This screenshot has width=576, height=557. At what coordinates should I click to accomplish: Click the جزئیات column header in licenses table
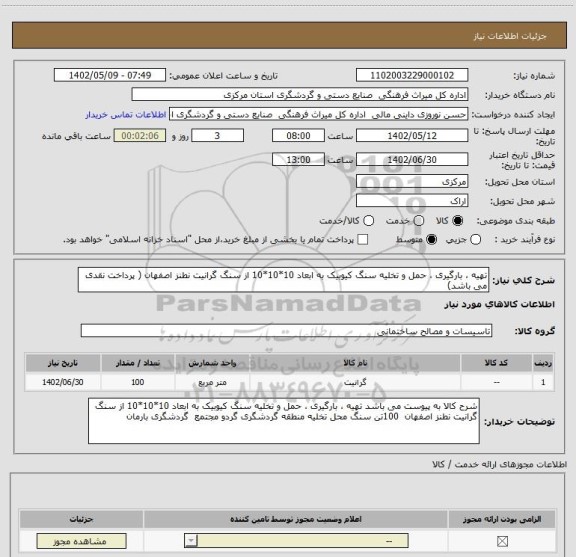pyautogui.click(x=81, y=519)
